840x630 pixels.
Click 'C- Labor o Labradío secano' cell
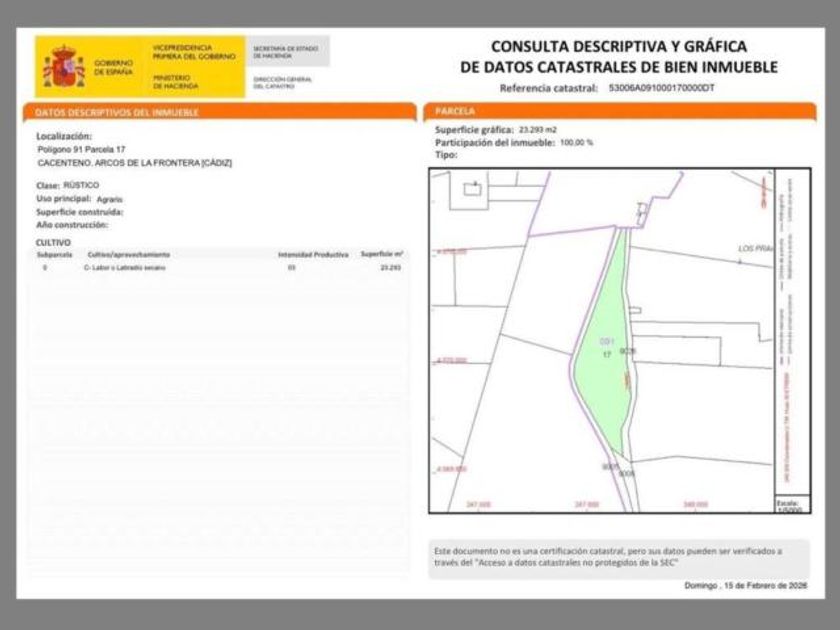tap(125, 267)
